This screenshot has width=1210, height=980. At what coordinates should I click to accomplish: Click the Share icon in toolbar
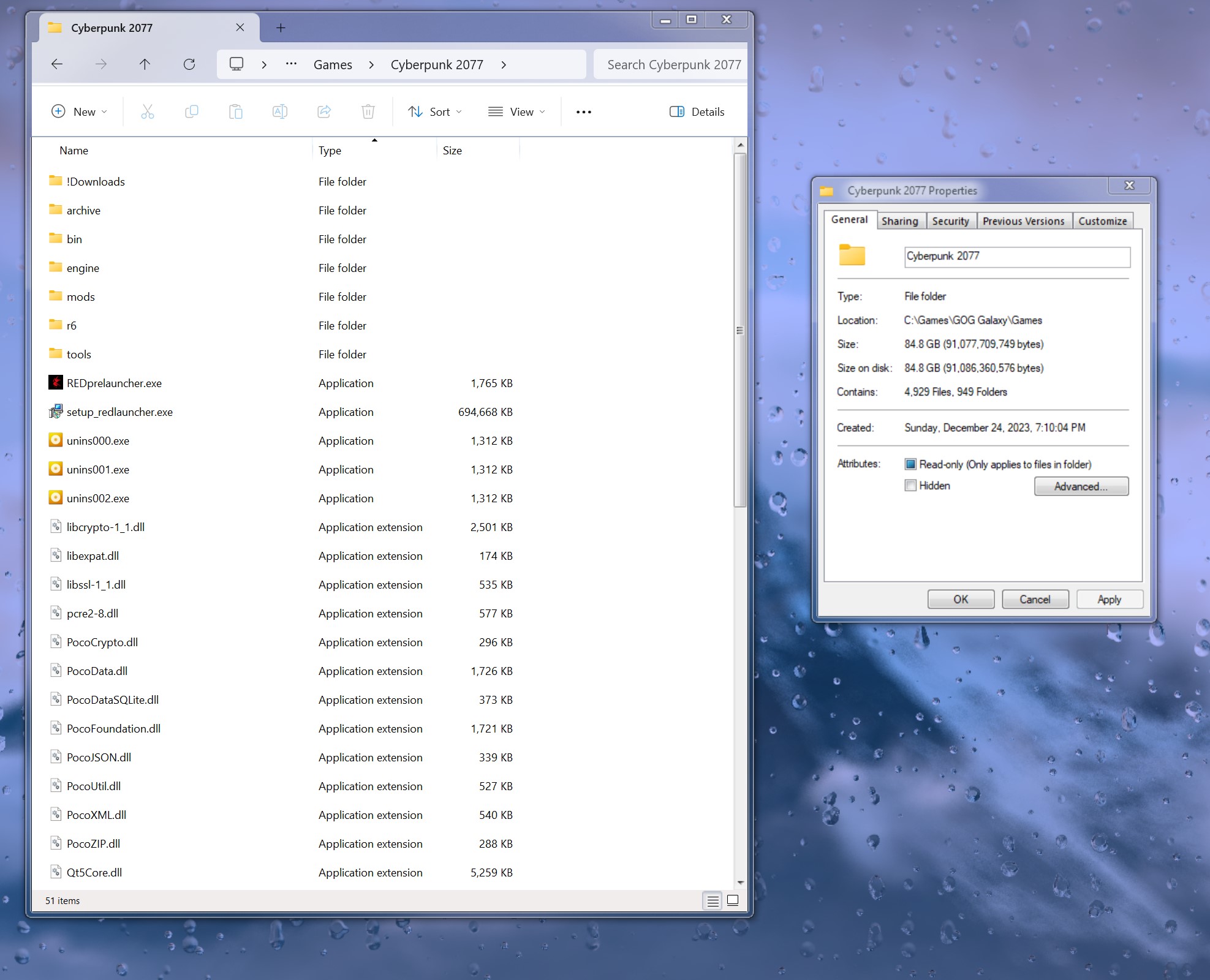(x=324, y=111)
